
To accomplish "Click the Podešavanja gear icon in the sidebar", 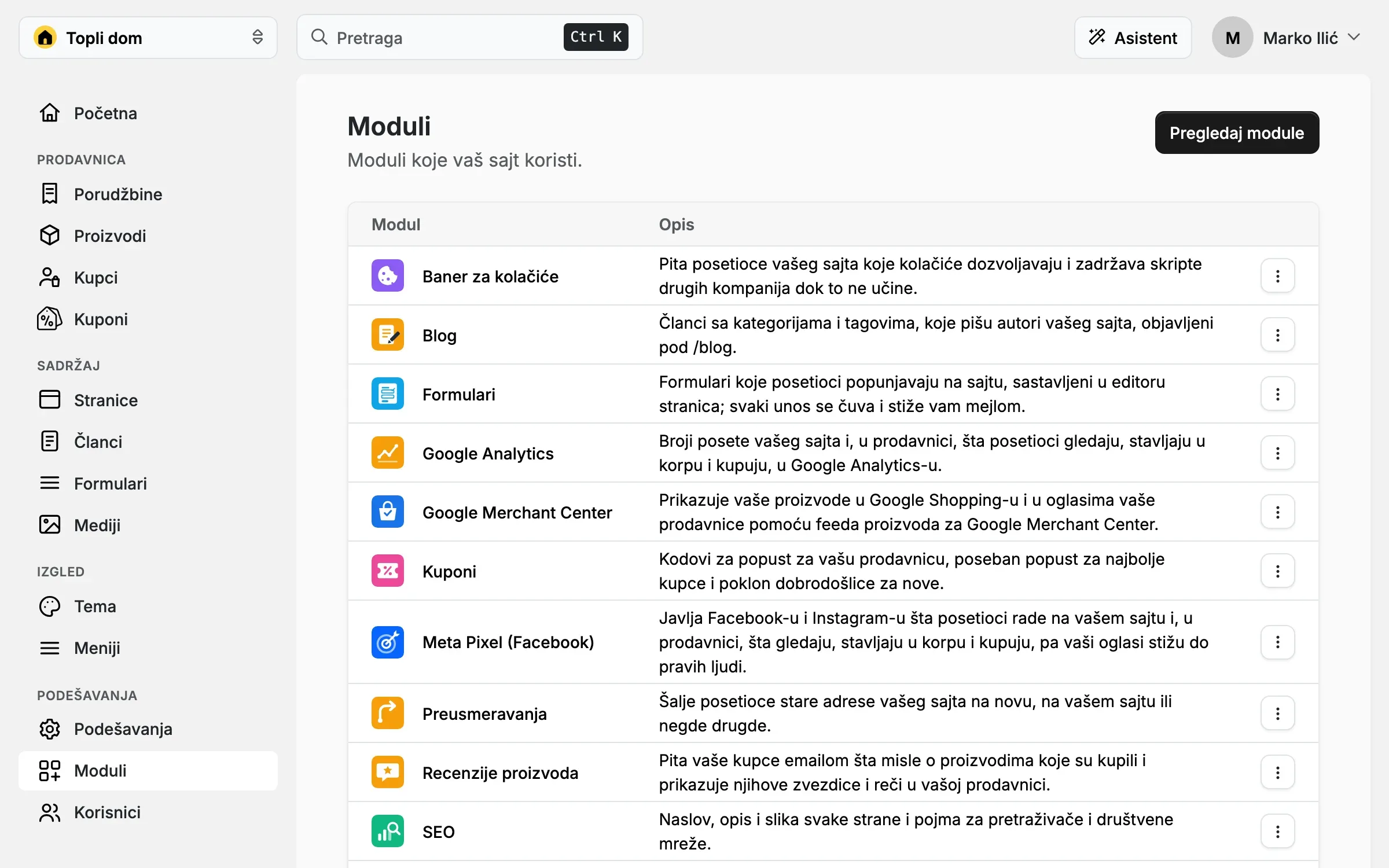I will pos(50,729).
